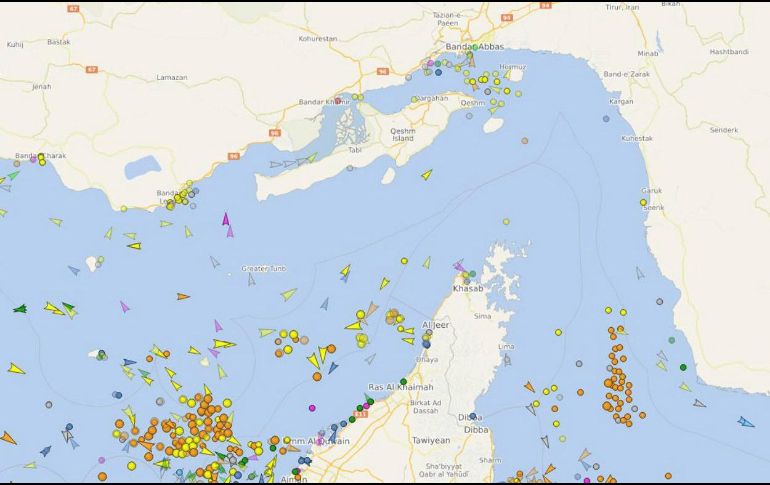This screenshot has height=485, width=770.
Task: Select the yellow ship arrow south of Qeshm Island
Action: pyautogui.click(x=427, y=174)
